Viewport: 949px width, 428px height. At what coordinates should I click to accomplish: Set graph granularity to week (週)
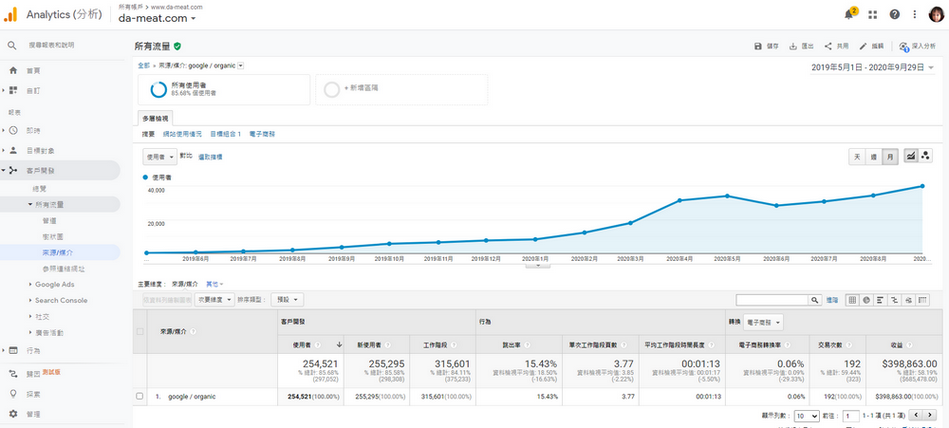pyautogui.click(x=873, y=156)
